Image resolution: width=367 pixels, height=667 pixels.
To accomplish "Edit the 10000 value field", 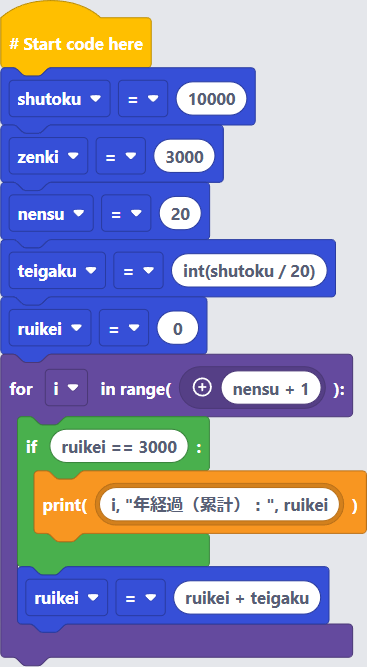I will point(211,99).
